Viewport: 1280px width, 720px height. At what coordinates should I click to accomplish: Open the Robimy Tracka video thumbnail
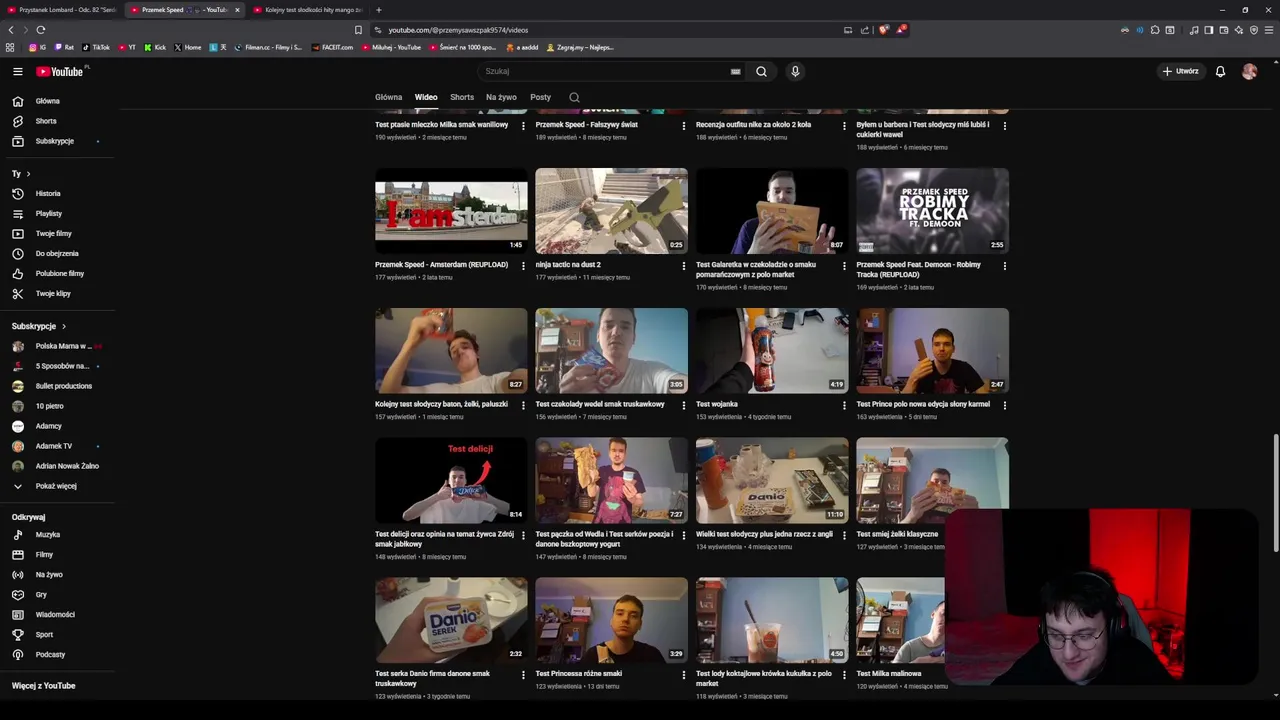click(932, 211)
